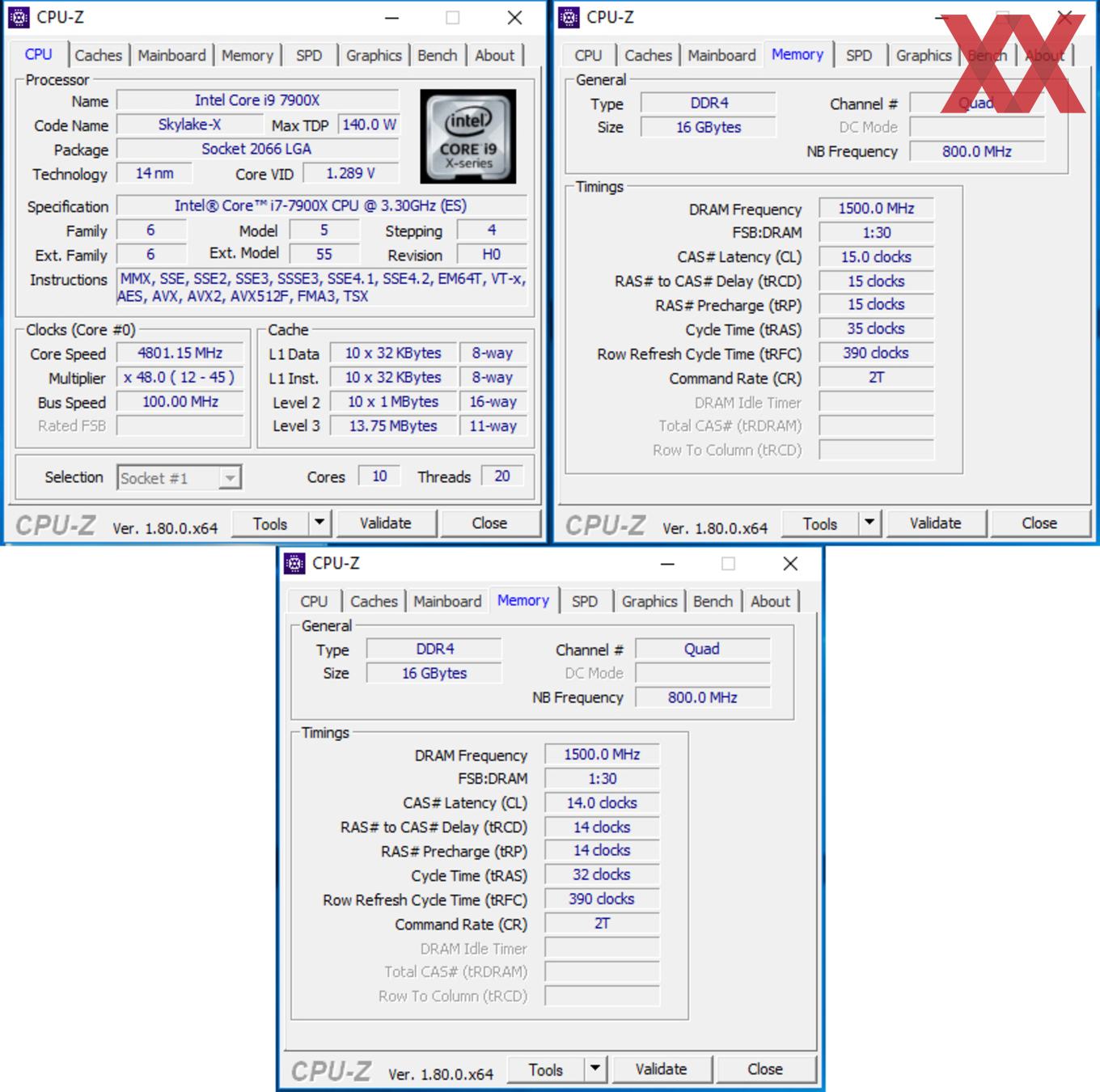Open SPD tab in top-right window
The width and height of the screenshot is (1100, 1092).
click(859, 55)
